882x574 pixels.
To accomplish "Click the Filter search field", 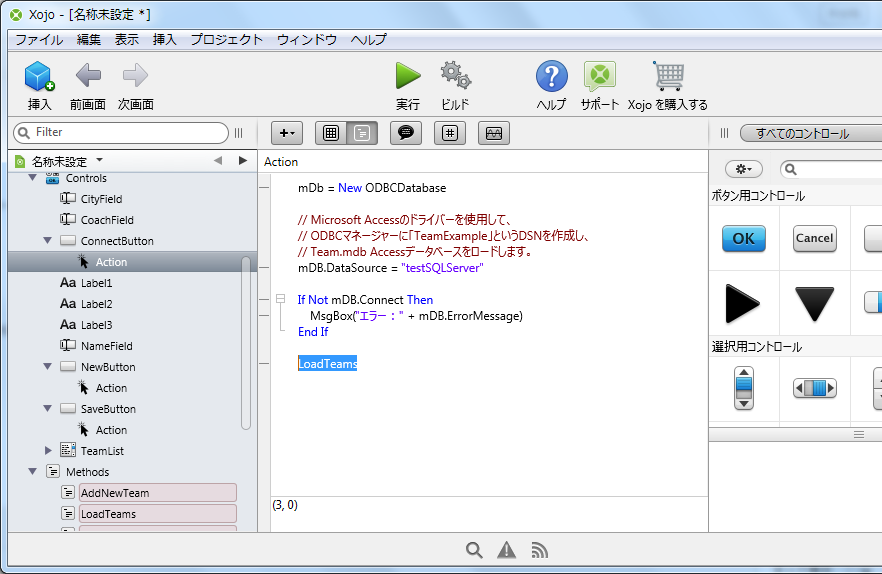I will [x=120, y=133].
